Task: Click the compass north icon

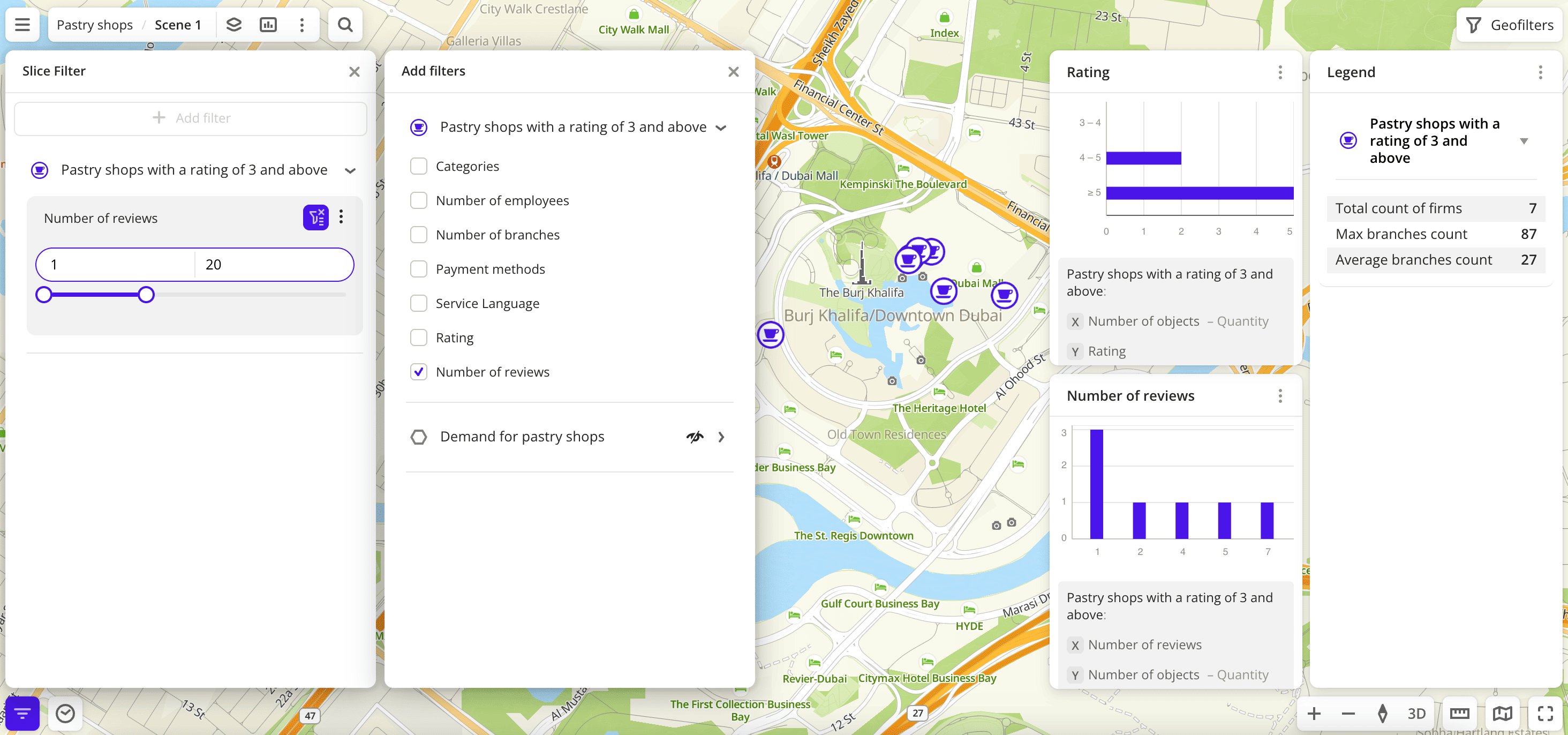Action: 1382,713
